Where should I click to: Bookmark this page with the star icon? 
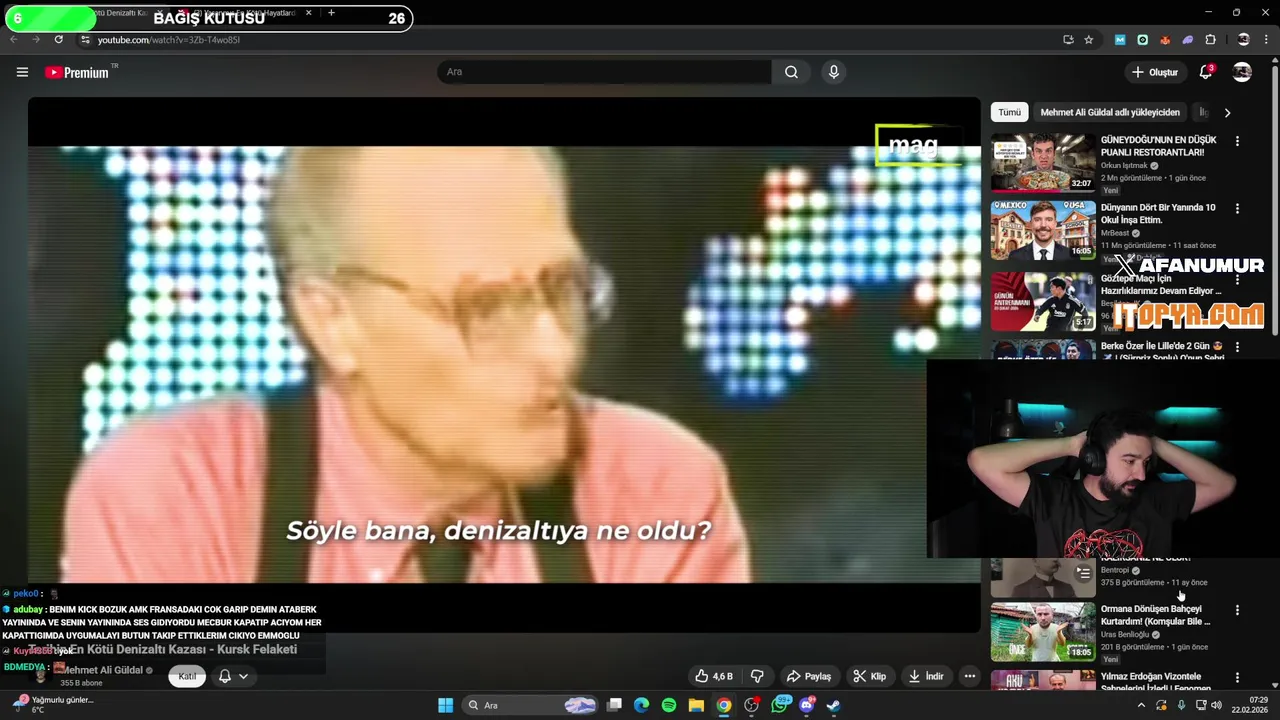pos(1089,40)
